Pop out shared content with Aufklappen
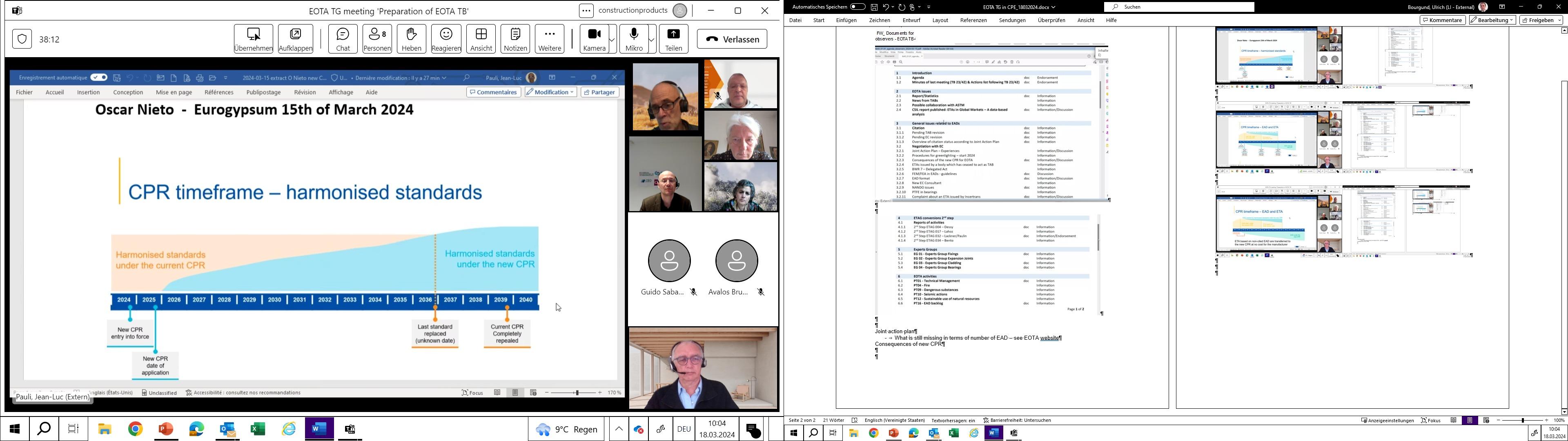1568x441 pixels. [296, 39]
